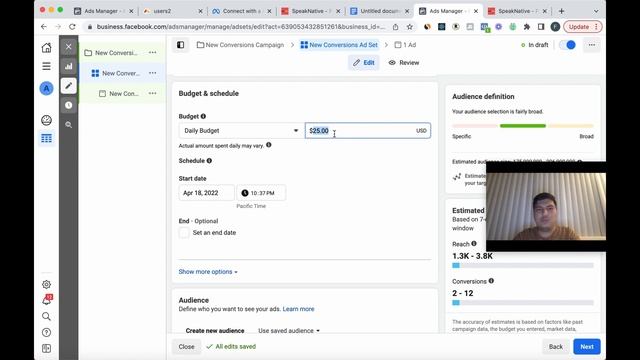Click the Apr 18, 2022 start date field
This screenshot has height=360, width=640.
[x=207, y=193]
